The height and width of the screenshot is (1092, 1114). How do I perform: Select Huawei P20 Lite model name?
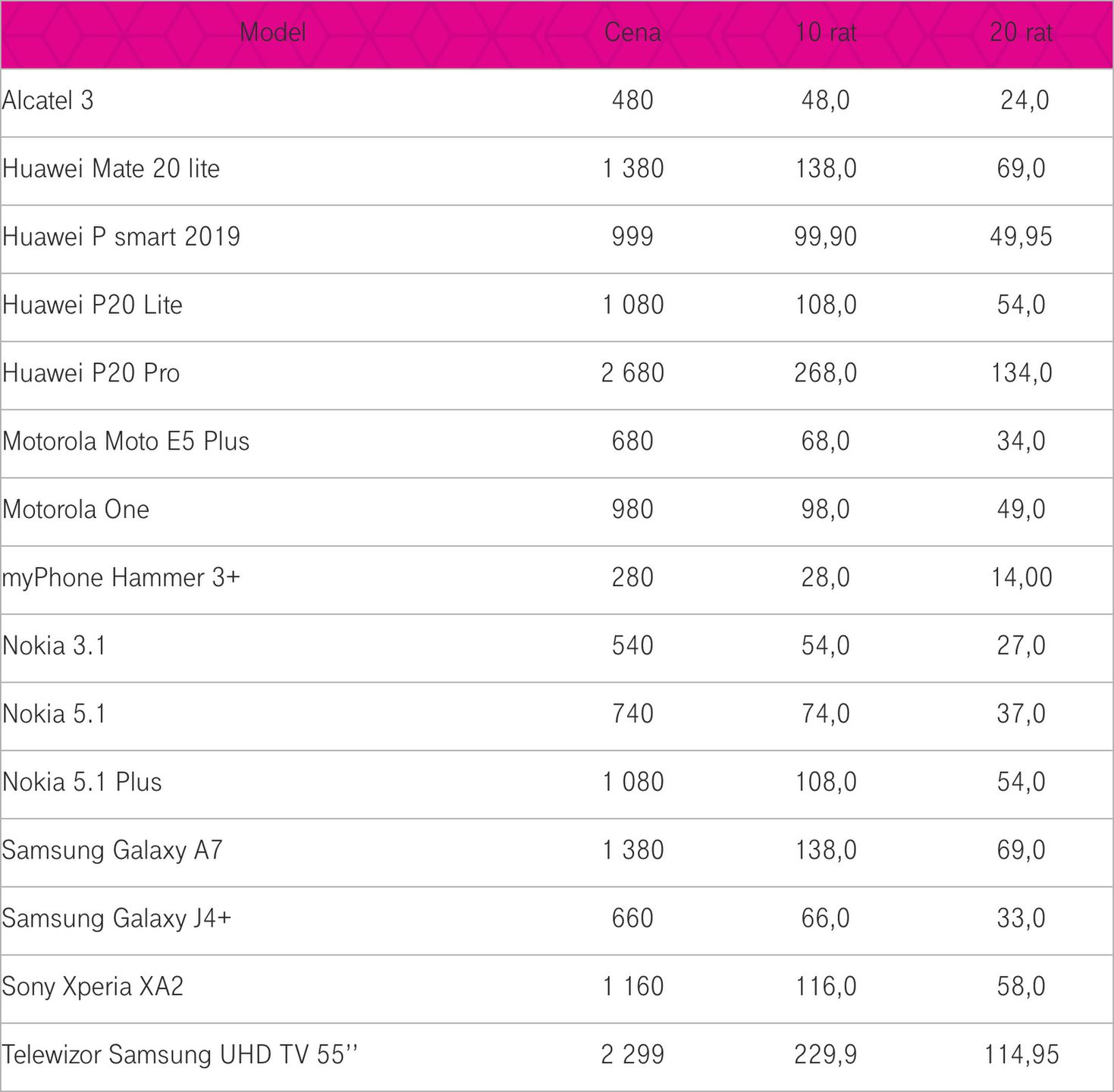click(x=93, y=305)
